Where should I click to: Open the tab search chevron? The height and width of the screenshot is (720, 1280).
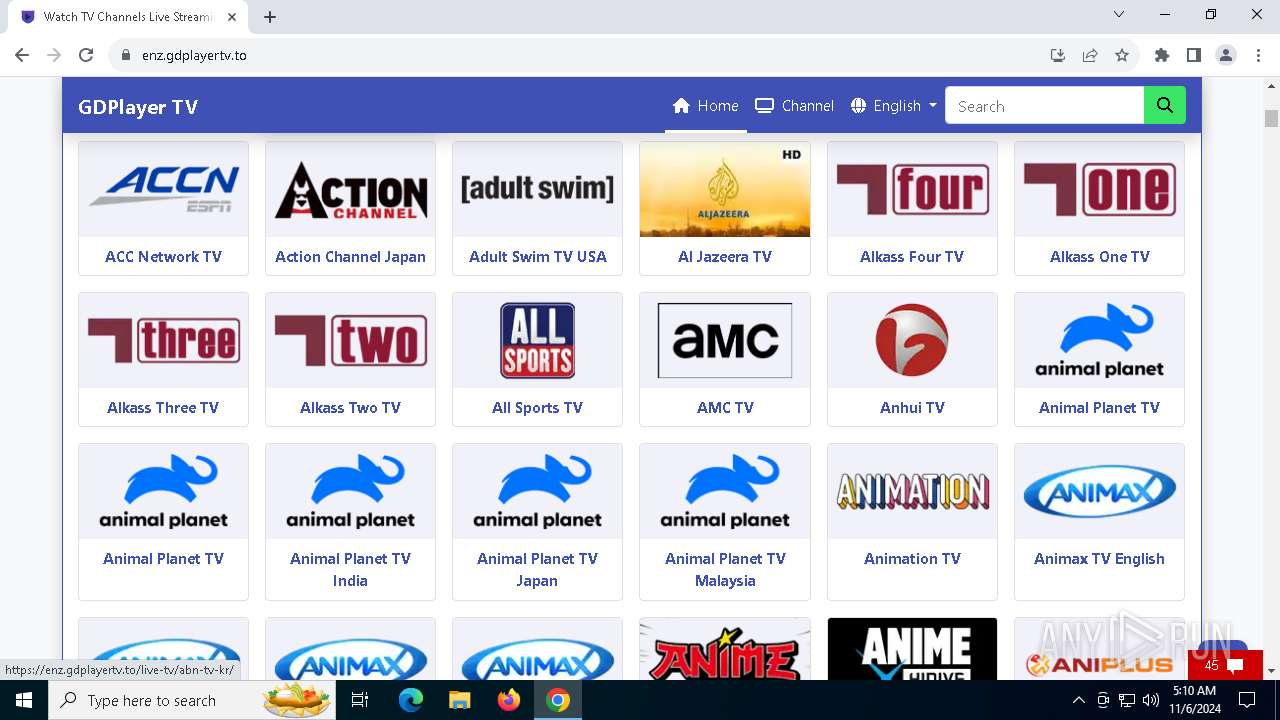coord(1119,15)
